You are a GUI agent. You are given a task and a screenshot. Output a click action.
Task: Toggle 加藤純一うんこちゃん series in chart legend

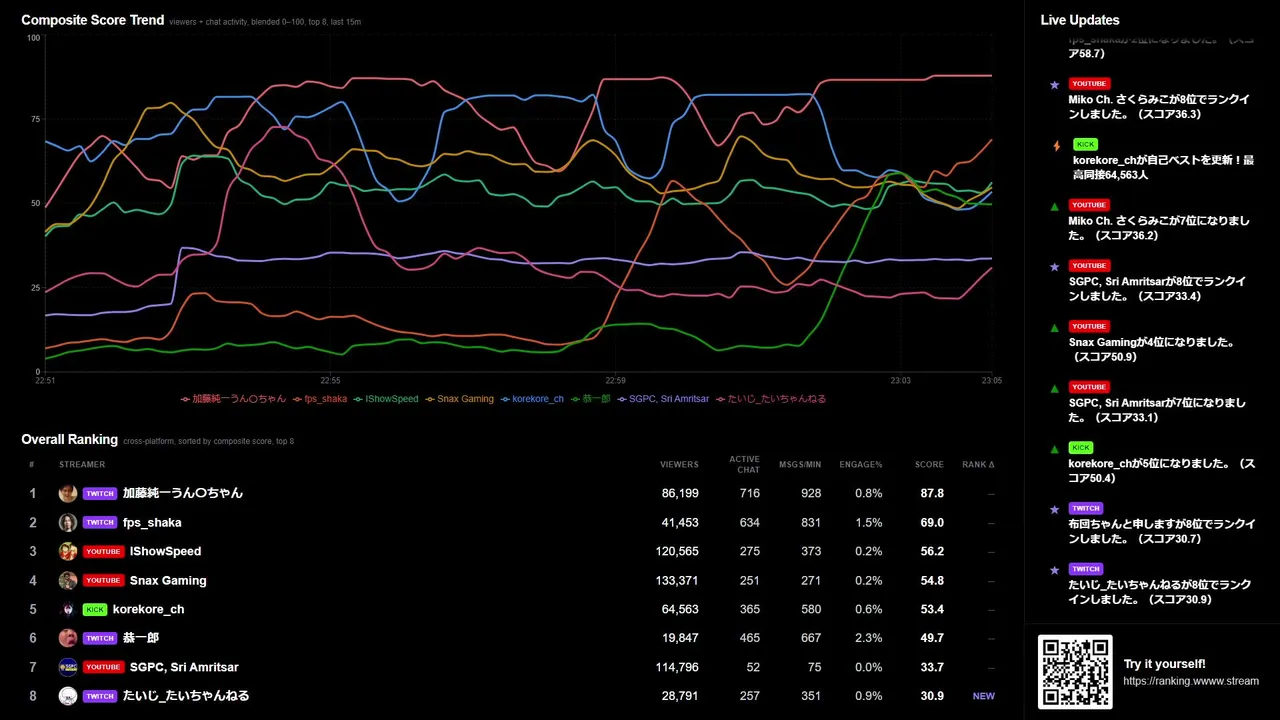coord(233,399)
